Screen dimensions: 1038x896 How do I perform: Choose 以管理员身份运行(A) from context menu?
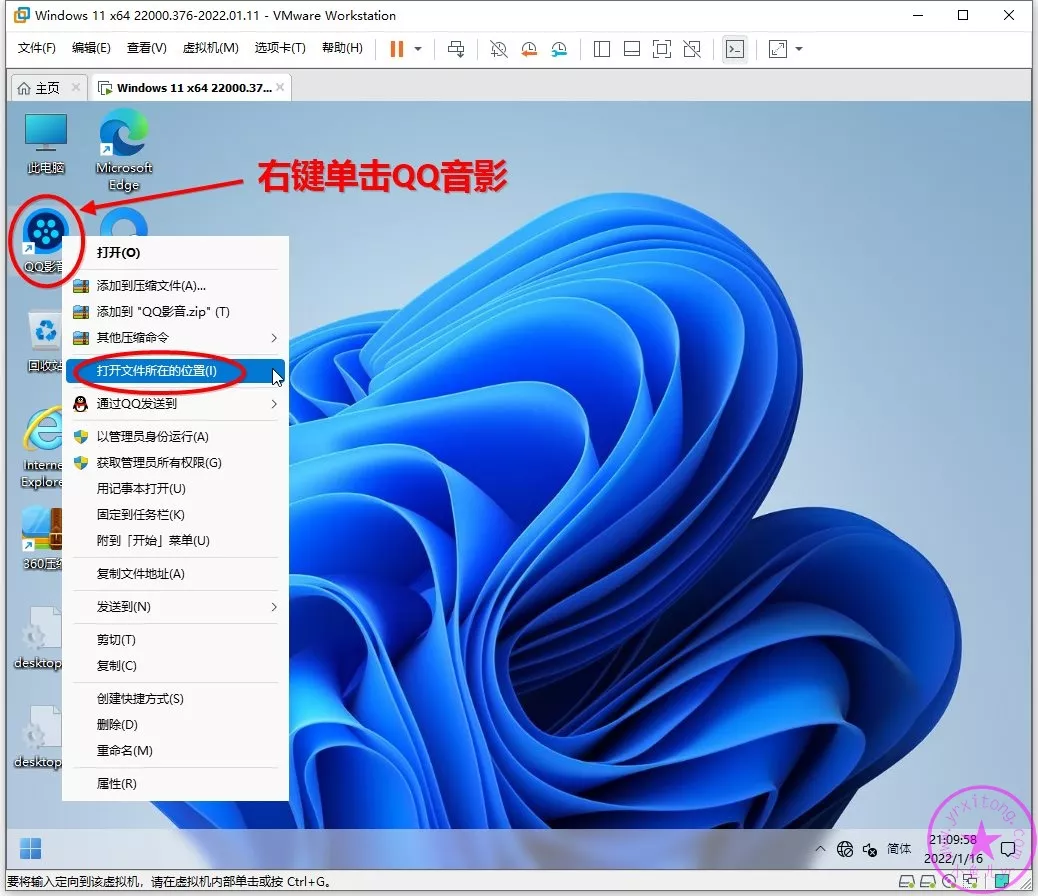(x=152, y=437)
